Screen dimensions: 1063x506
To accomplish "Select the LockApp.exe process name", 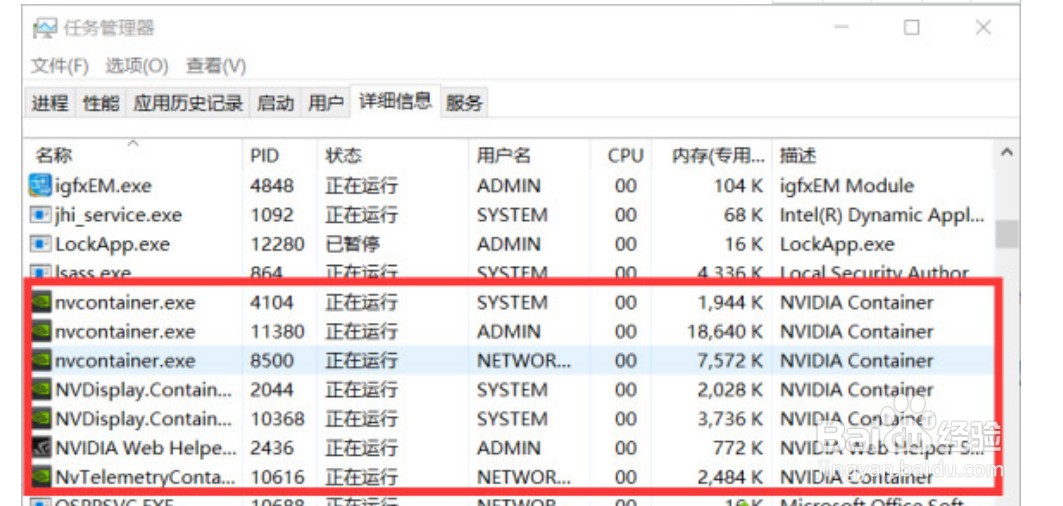I will click(x=113, y=244).
